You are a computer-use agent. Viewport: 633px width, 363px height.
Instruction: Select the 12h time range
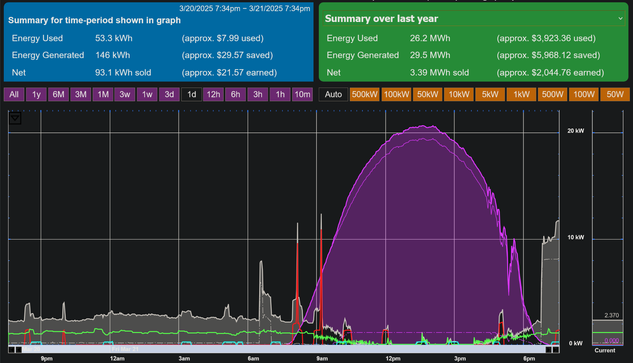[214, 94]
